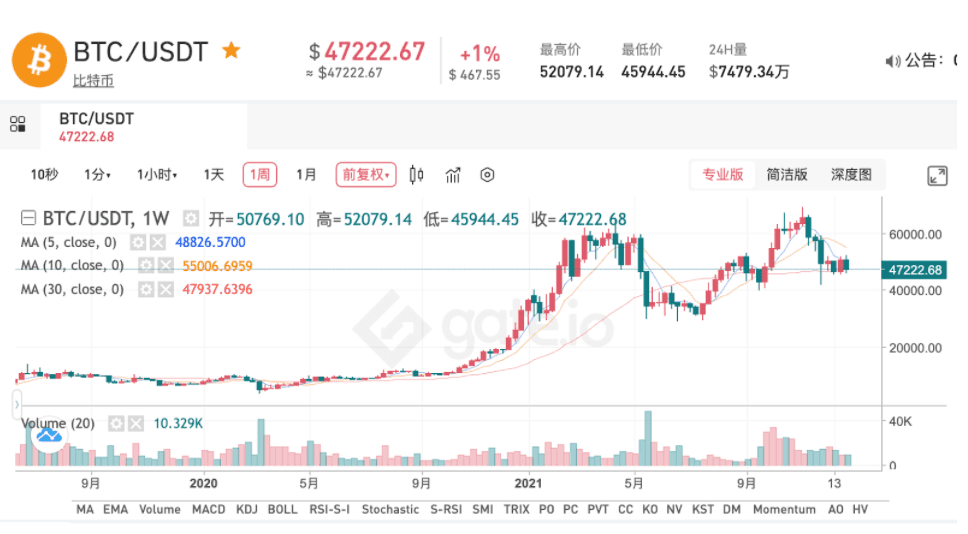
Task: Open Volume (20) settings gear
Action: [x=116, y=423]
